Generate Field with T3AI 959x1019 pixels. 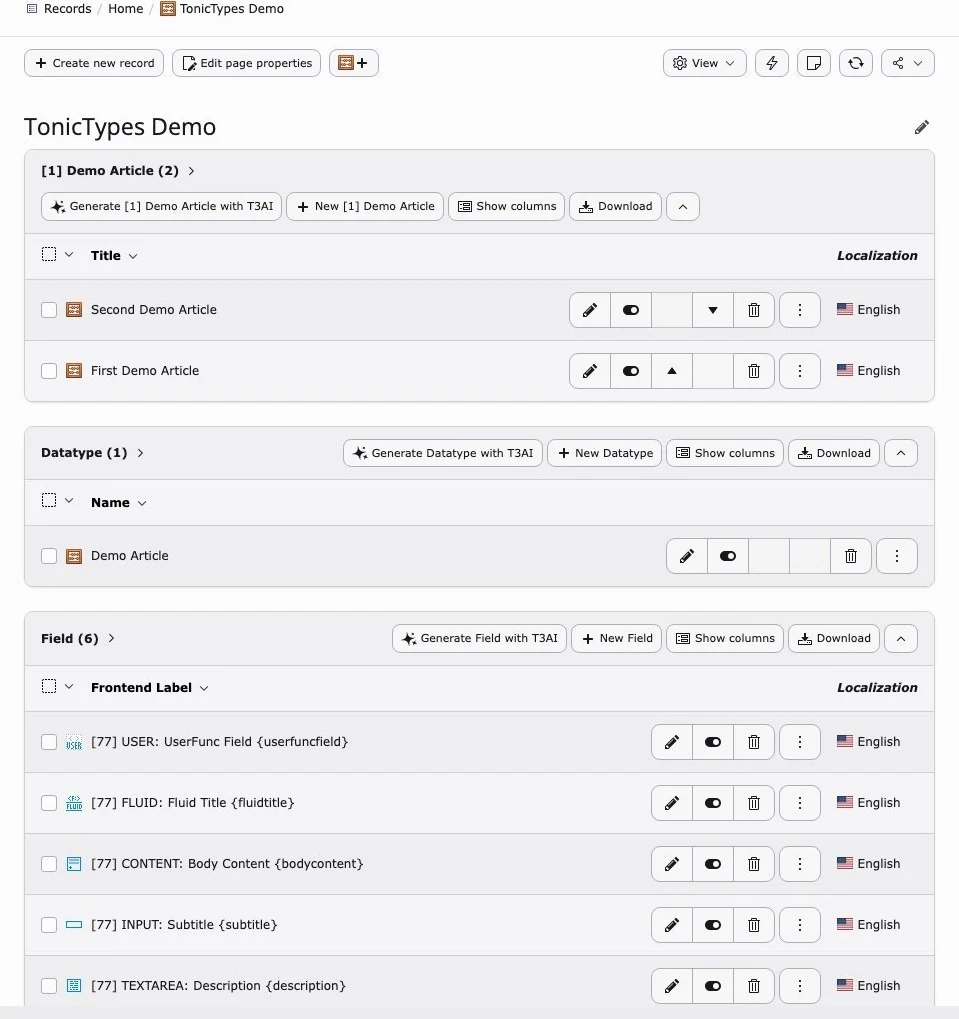tap(480, 638)
